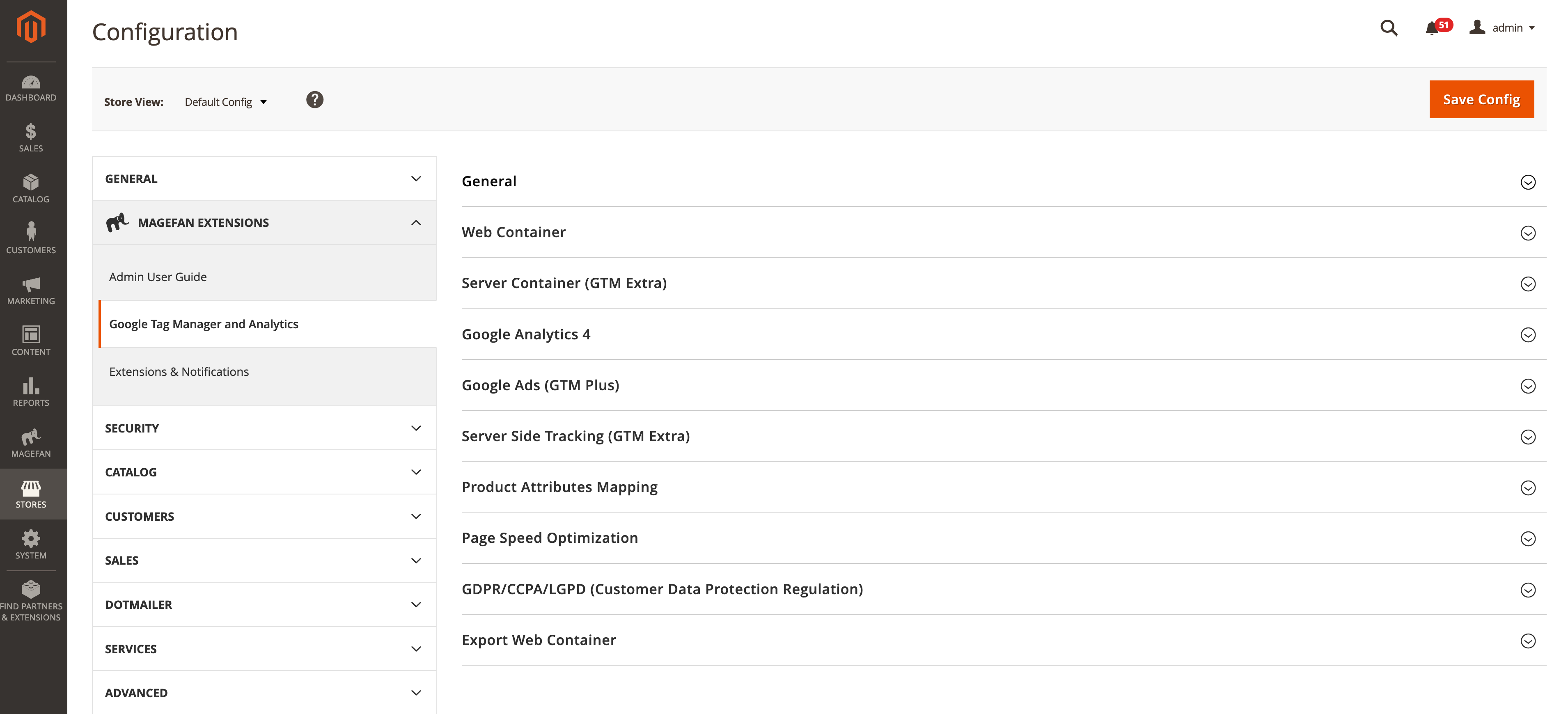Expand the Security configuration group
1568x714 pixels.
pos(264,428)
